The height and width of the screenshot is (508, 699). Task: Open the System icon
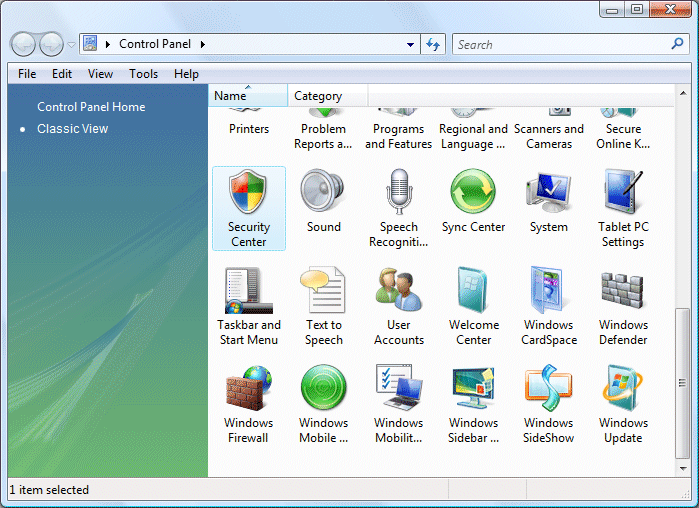pos(548,193)
